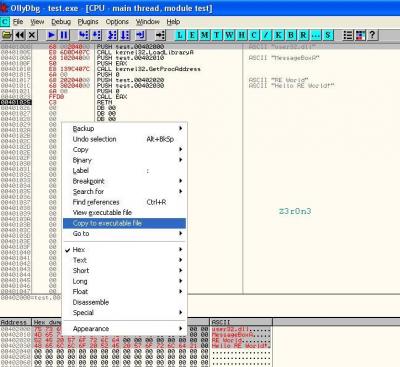Screen dimensions: 400x367
Task: Show Log window (L button)
Action: pyautogui.click(x=180, y=35)
